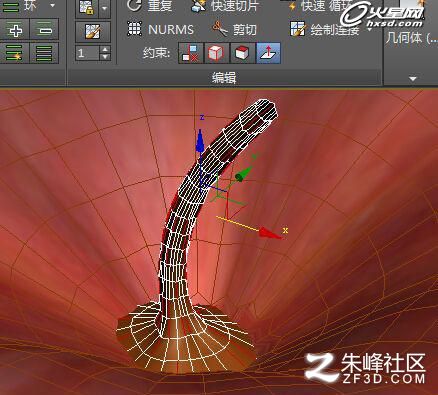Enable the face constraint cube
Viewport: 438px width, 395px height.
pos(242,53)
